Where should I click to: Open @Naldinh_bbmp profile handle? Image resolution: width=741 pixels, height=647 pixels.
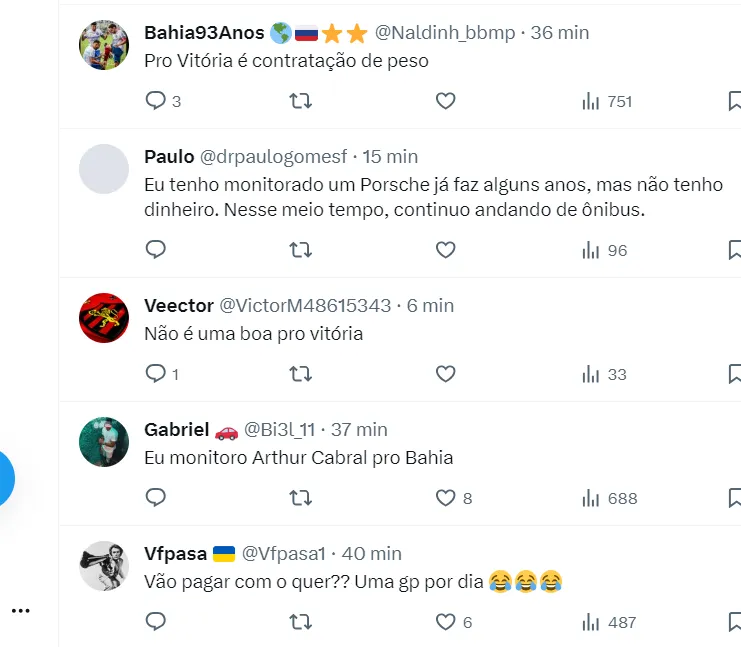click(x=445, y=33)
